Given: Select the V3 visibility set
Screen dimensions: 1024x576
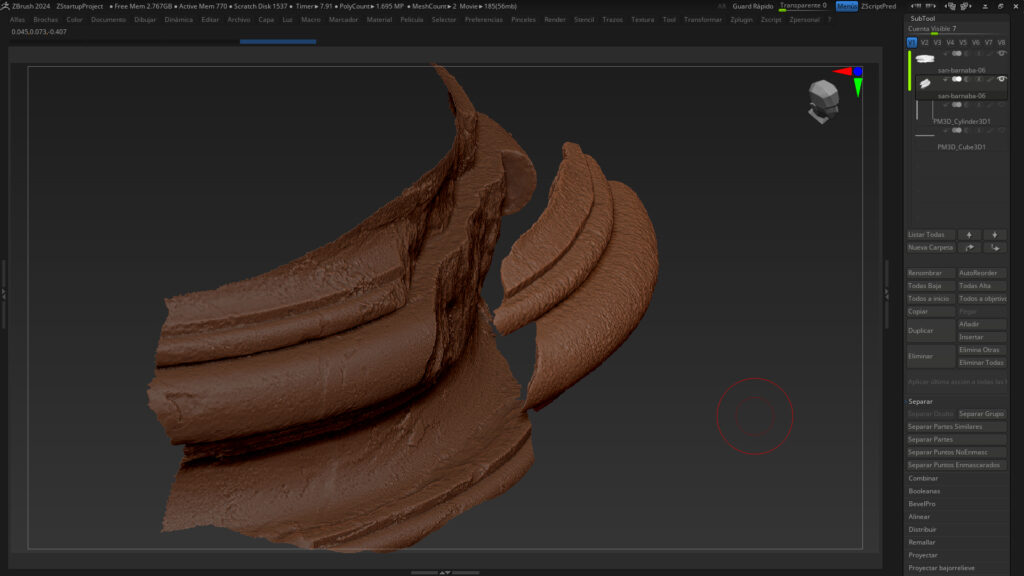Looking at the screenshot, I should (937, 42).
